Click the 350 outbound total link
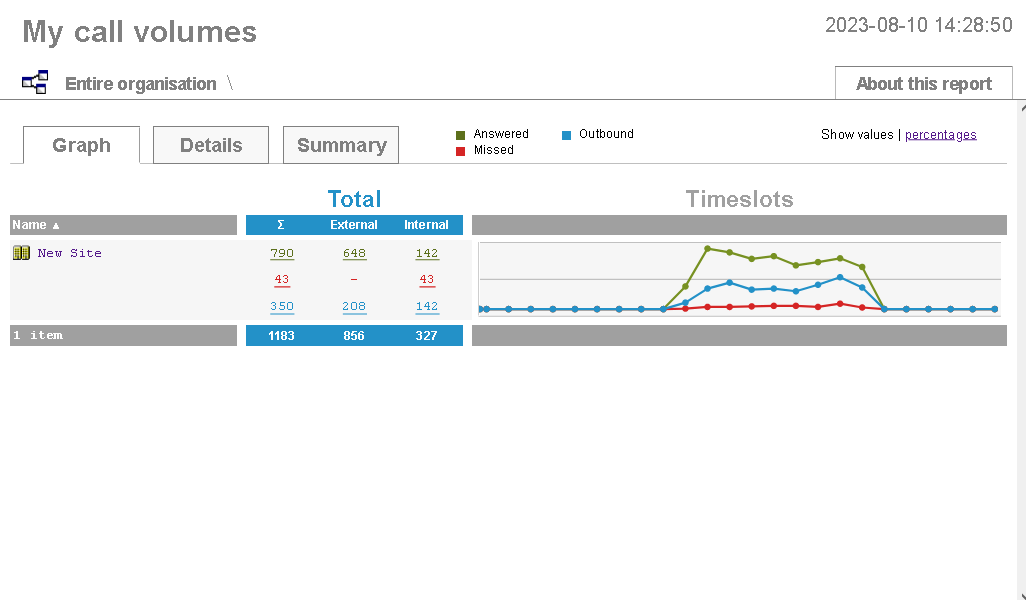The image size is (1026, 600). (281, 306)
